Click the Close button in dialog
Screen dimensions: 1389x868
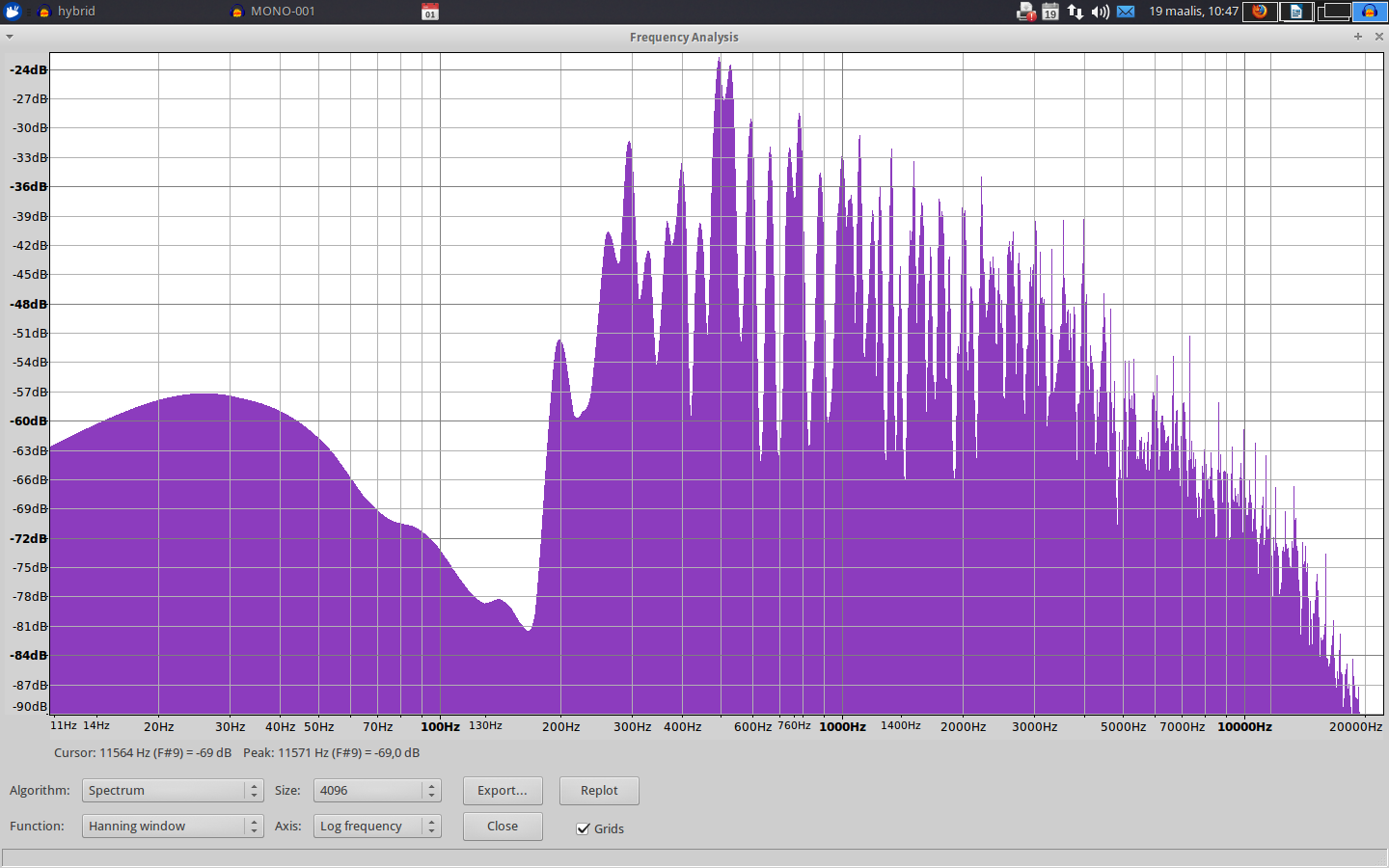(503, 827)
